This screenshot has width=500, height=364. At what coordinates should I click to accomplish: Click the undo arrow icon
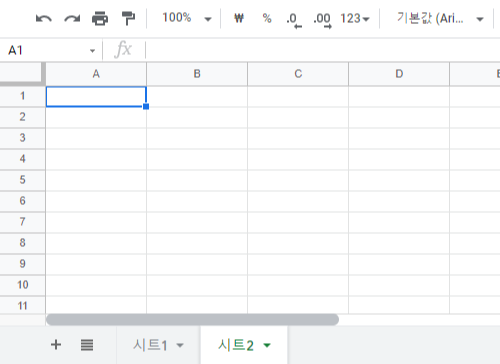[44, 19]
